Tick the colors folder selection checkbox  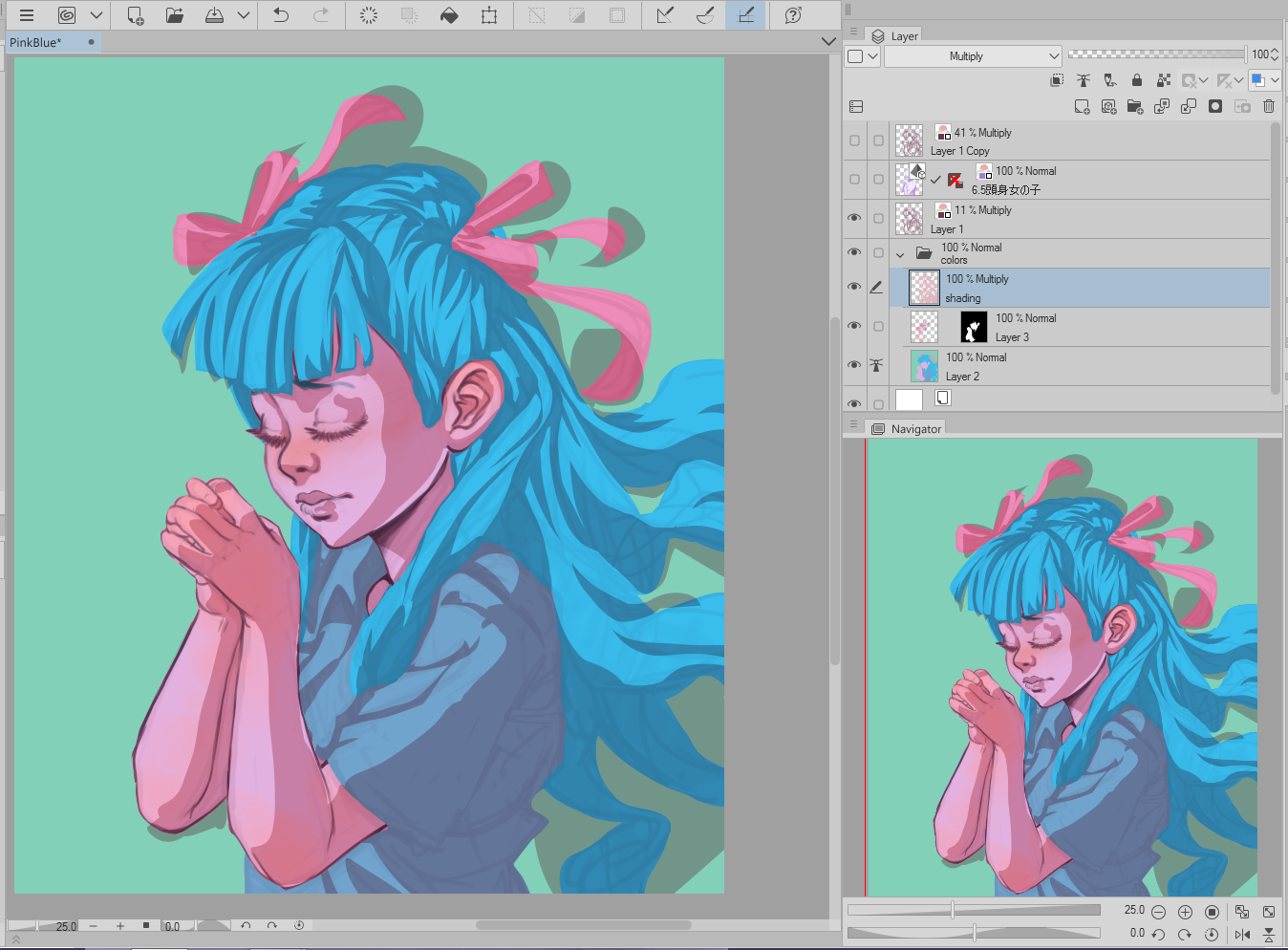pos(878,253)
